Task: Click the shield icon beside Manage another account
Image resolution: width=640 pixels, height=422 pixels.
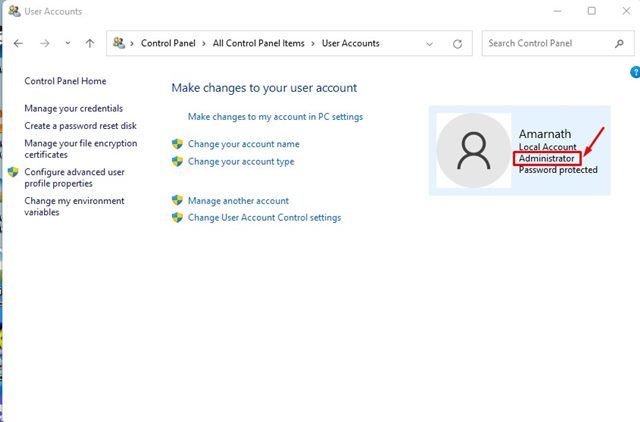Action: click(177, 200)
